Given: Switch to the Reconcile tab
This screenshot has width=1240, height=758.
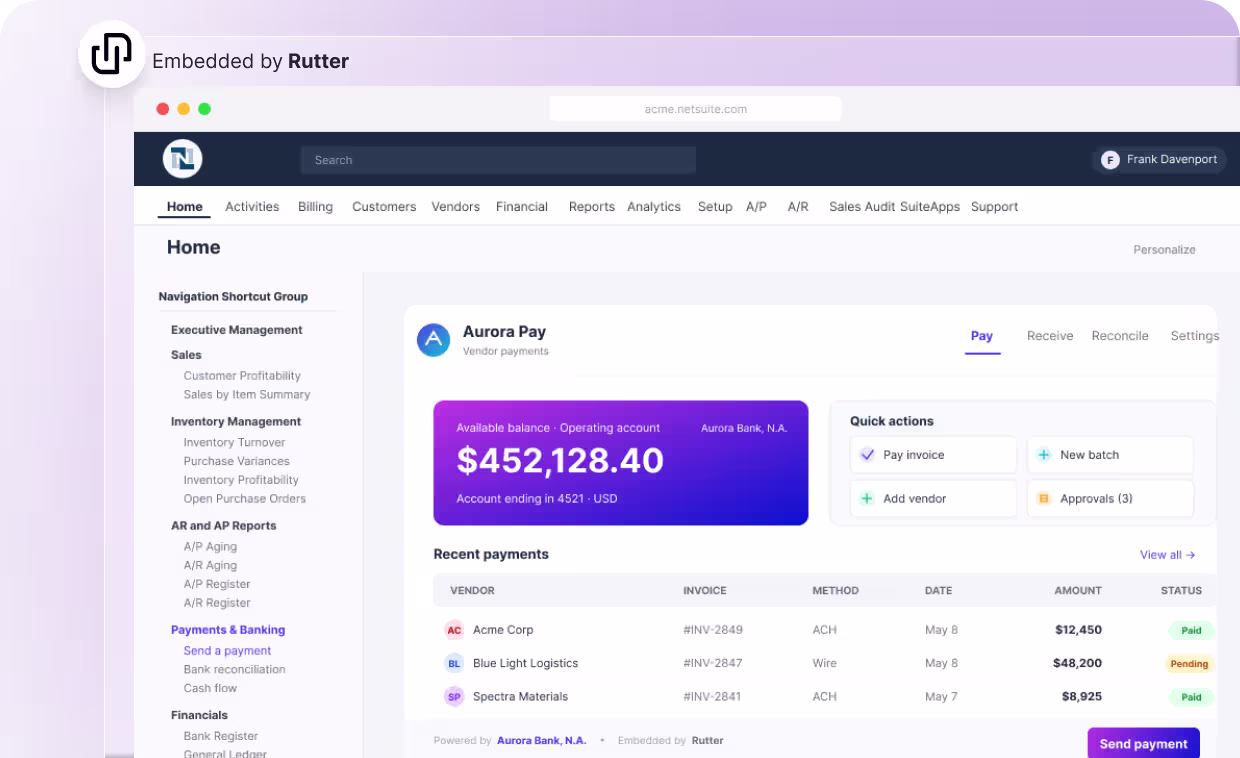Looking at the screenshot, I should 1120,336.
